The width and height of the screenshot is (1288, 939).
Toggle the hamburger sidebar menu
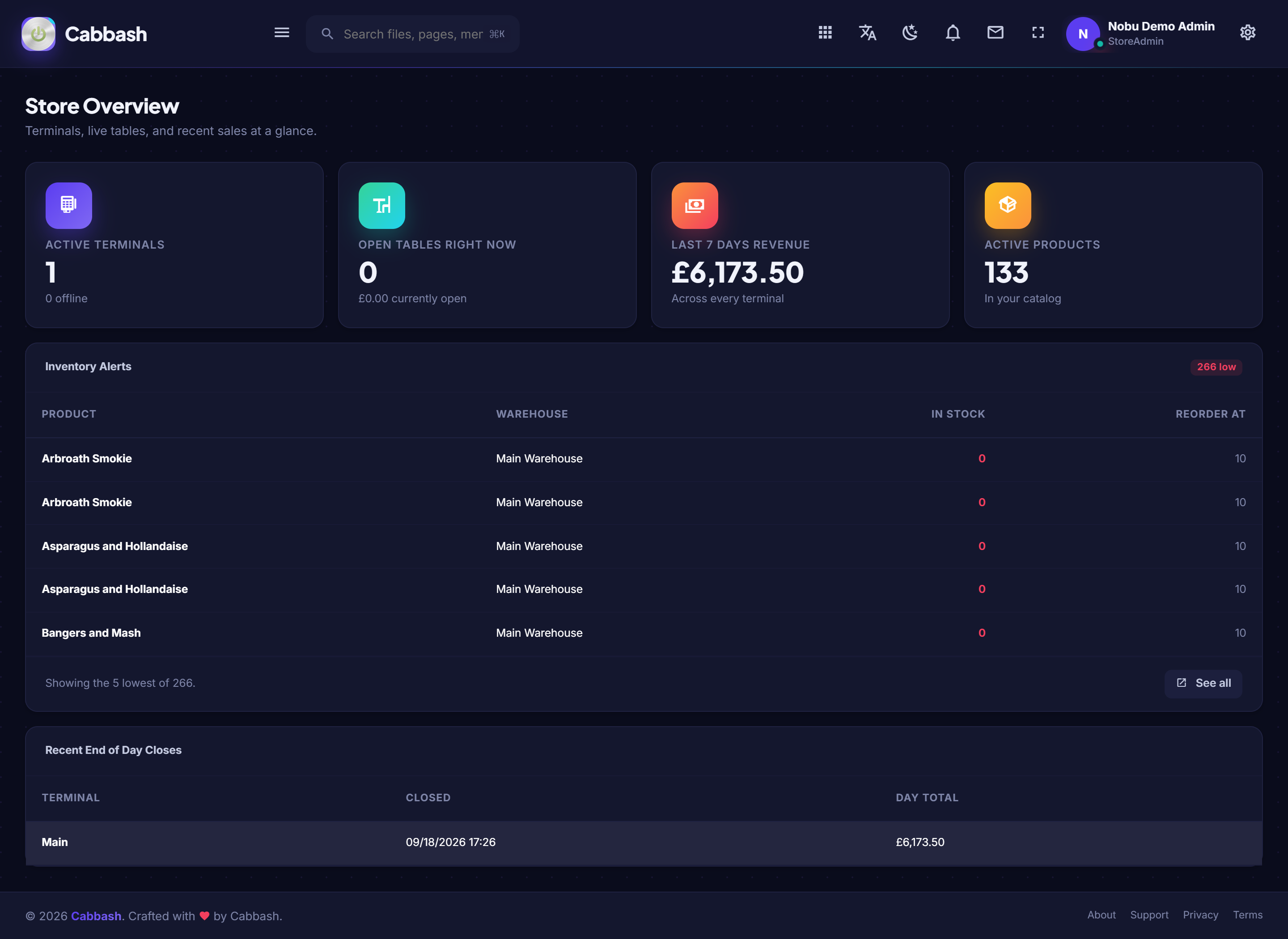(282, 33)
